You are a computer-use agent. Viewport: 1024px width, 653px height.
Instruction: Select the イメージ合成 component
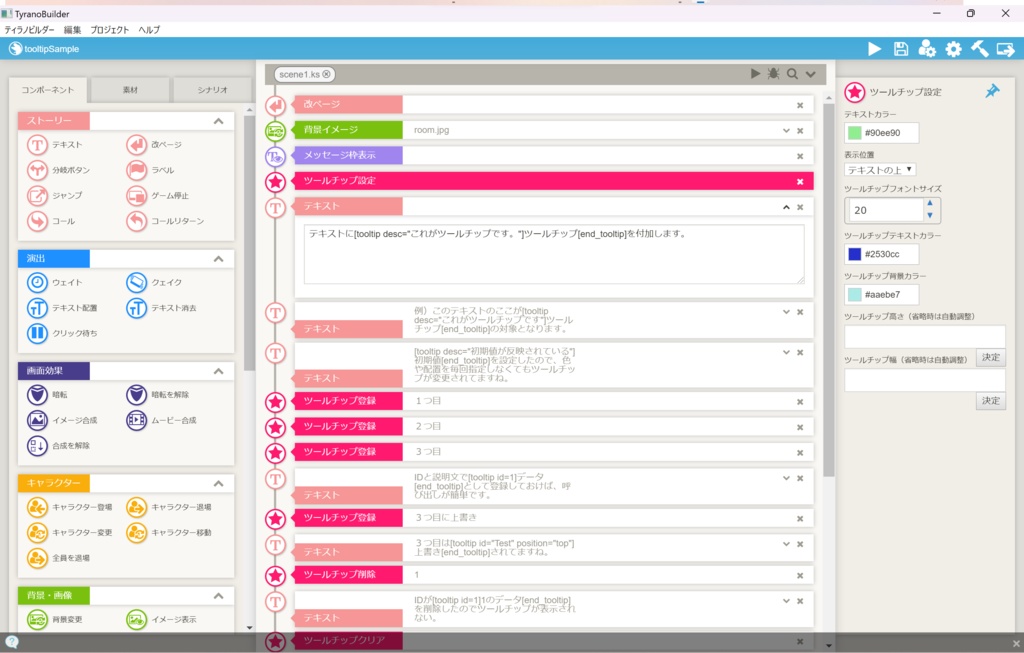tap(62, 420)
